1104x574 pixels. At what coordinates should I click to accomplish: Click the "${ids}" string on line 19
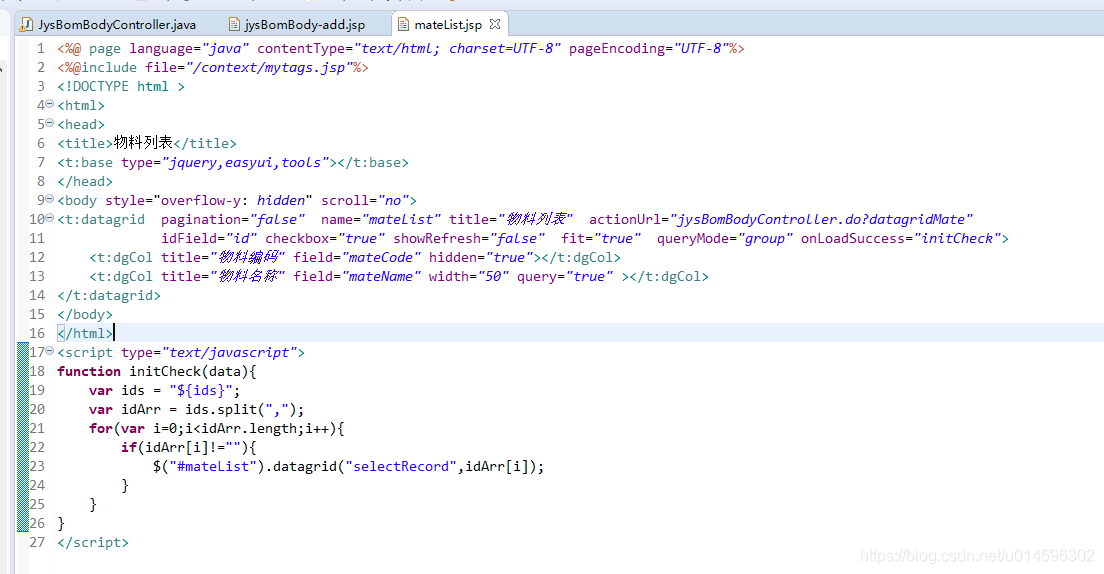(201, 390)
